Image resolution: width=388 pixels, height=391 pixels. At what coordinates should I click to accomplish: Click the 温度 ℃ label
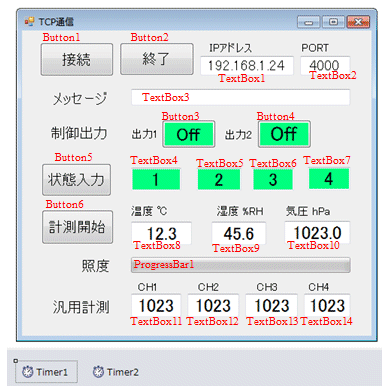[x=149, y=211]
